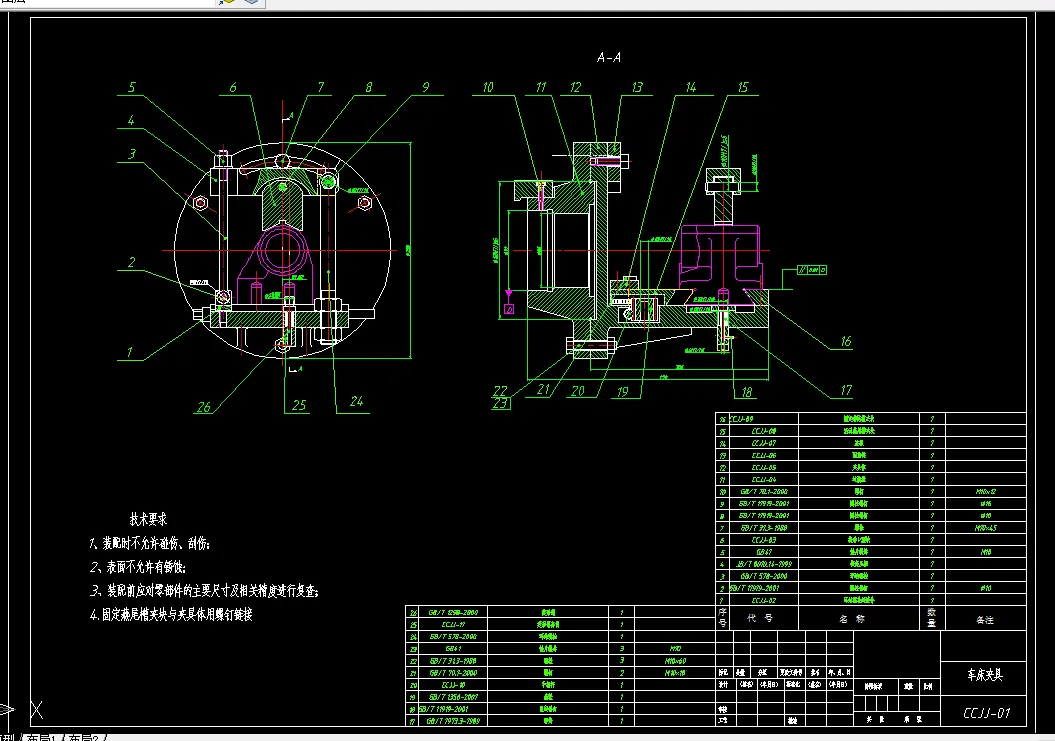Select the 数量 parts list header

pyautogui.click(x=932, y=618)
